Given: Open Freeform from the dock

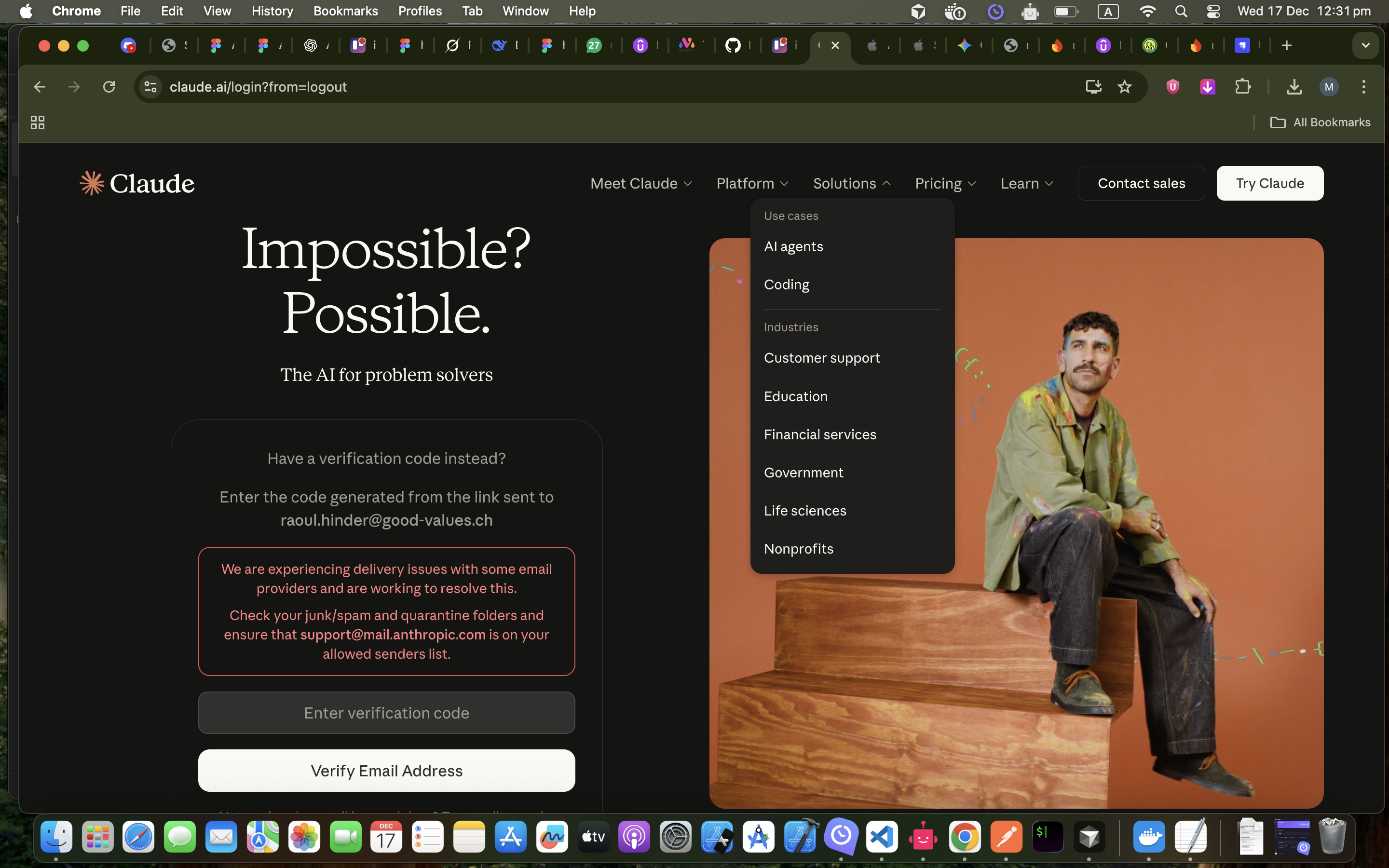Looking at the screenshot, I should (552, 837).
